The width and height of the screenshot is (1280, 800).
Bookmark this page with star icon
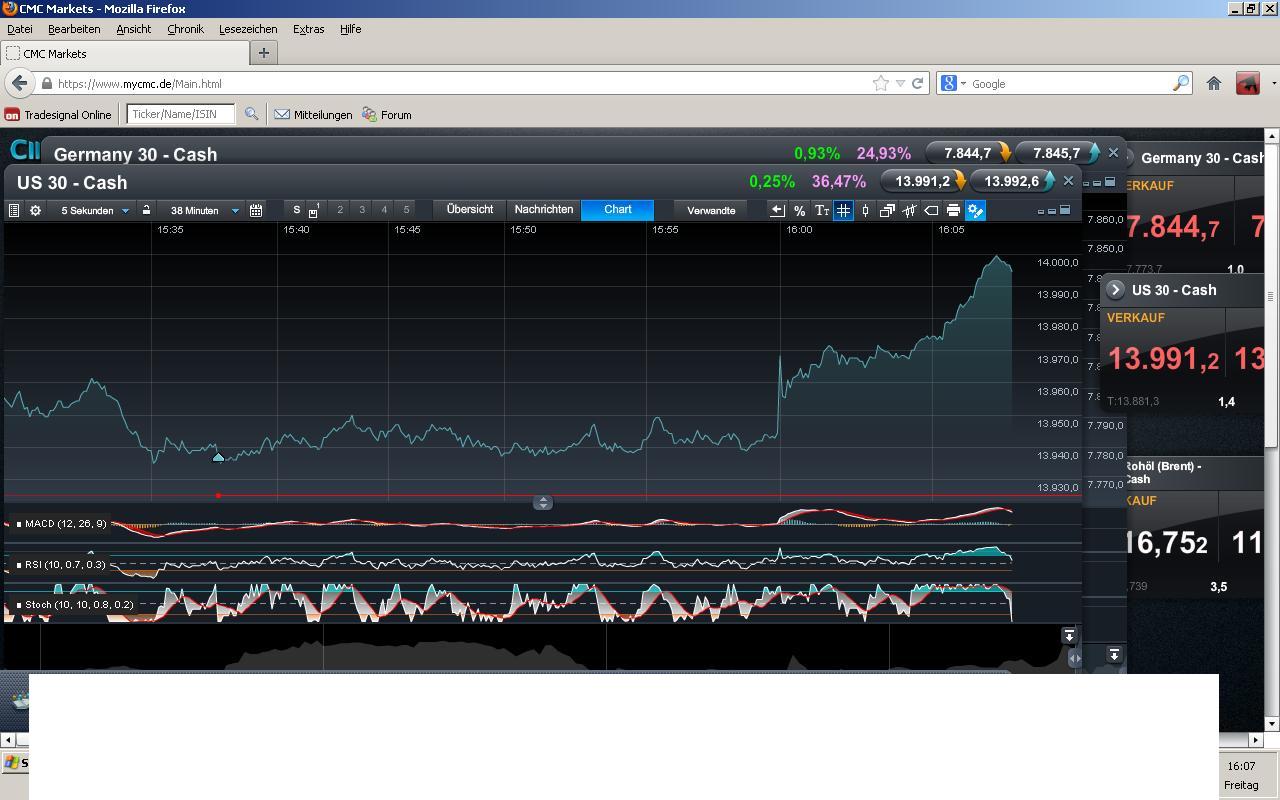pos(881,84)
